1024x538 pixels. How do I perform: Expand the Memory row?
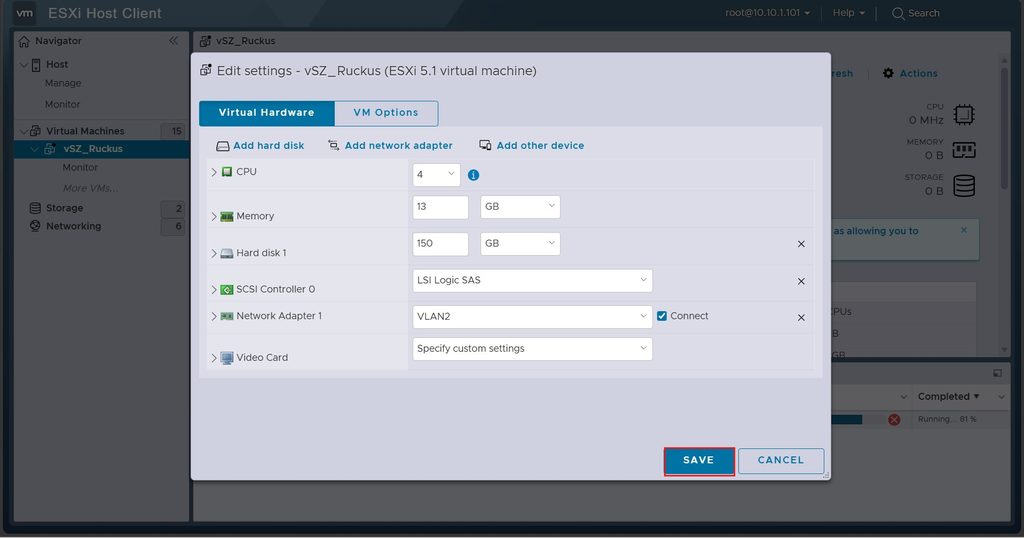click(x=214, y=217)
